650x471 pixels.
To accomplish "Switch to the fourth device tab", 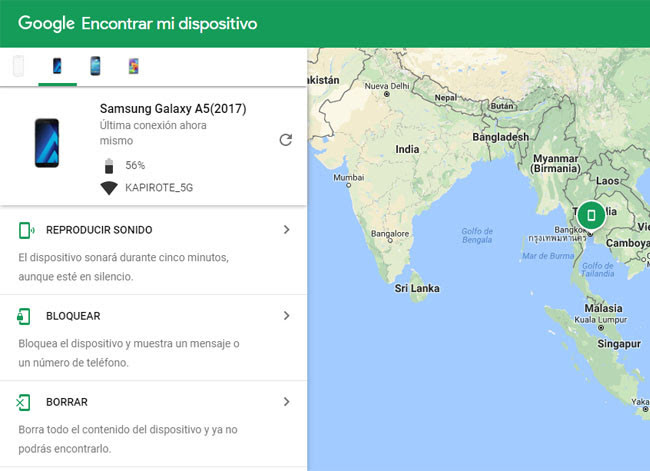I will 133,67.
